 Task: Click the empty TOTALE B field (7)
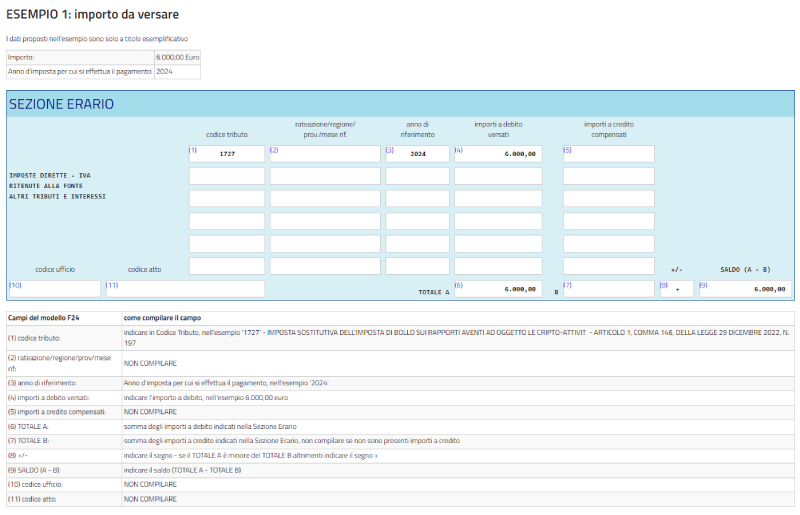point(608,289)
